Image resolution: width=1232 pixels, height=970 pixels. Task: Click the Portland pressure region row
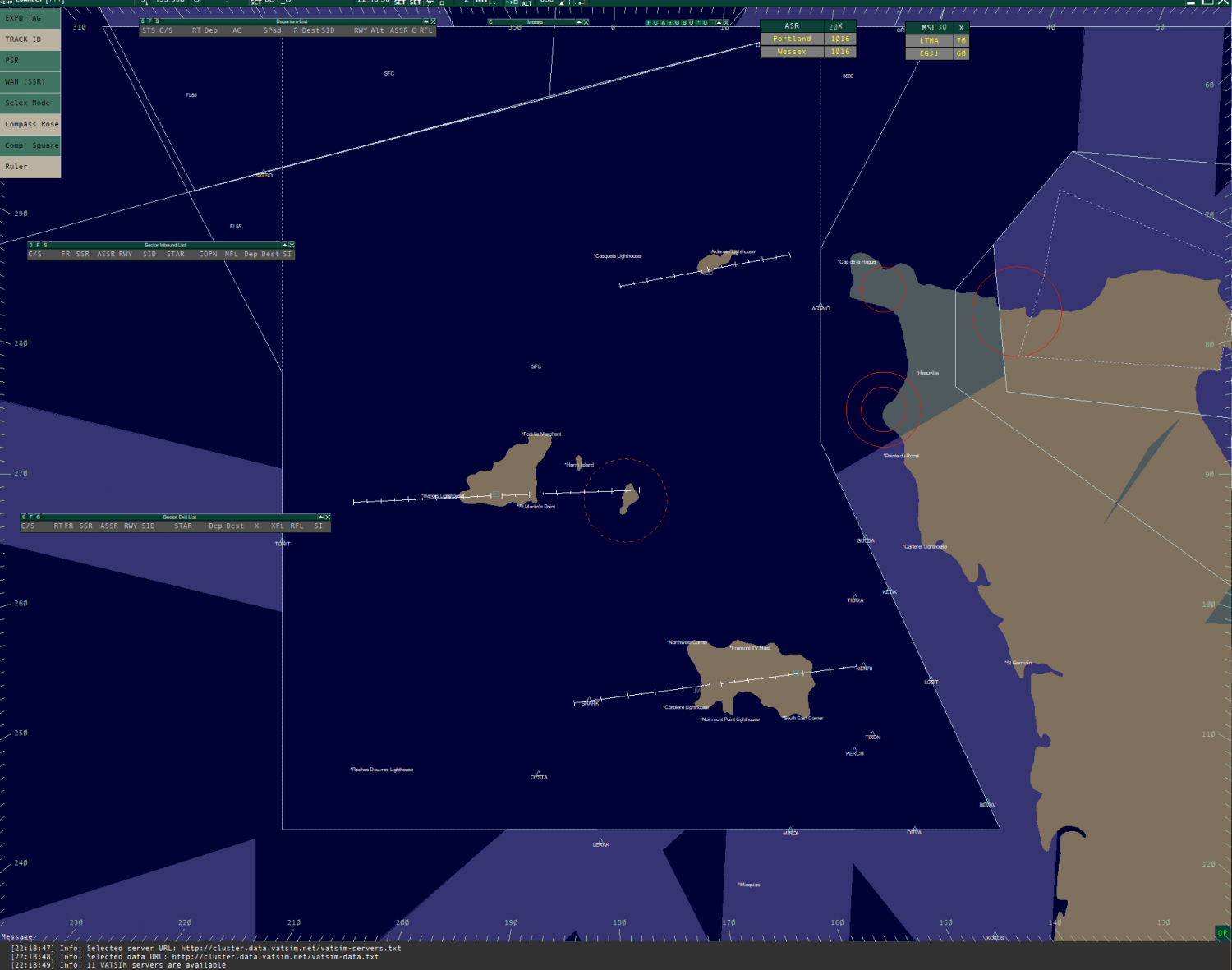point(792,39)
